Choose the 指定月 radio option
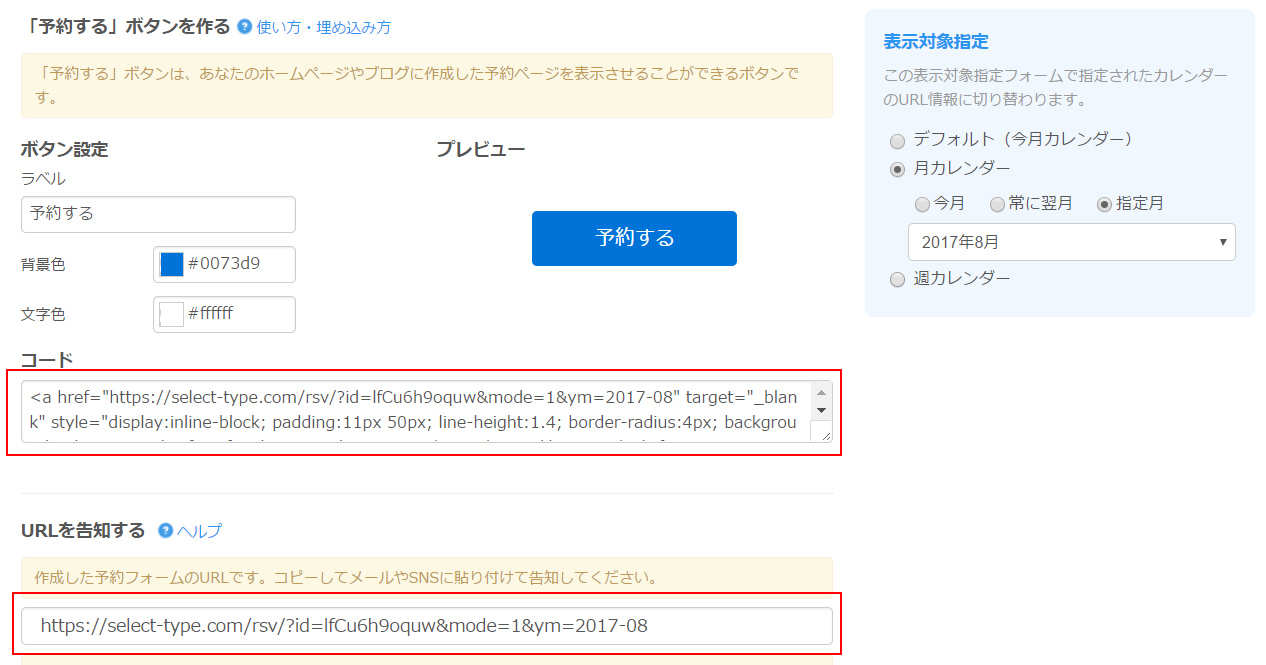 (1104, 204)
